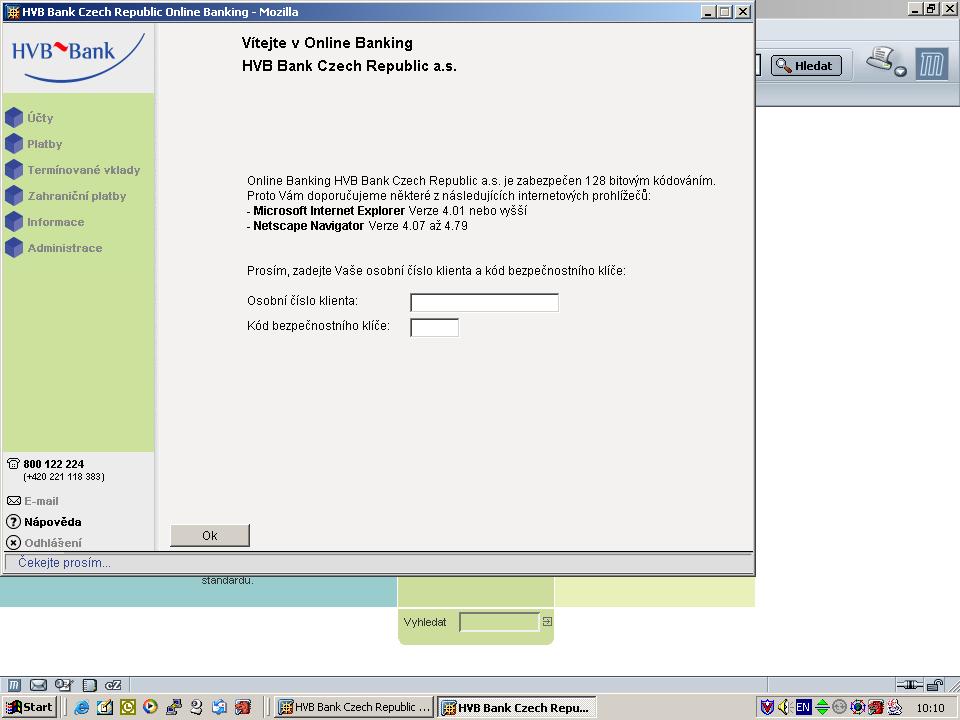Open Zahraniční platby section
The height and width of the screenshot is (720, 960).
[77, 196]
